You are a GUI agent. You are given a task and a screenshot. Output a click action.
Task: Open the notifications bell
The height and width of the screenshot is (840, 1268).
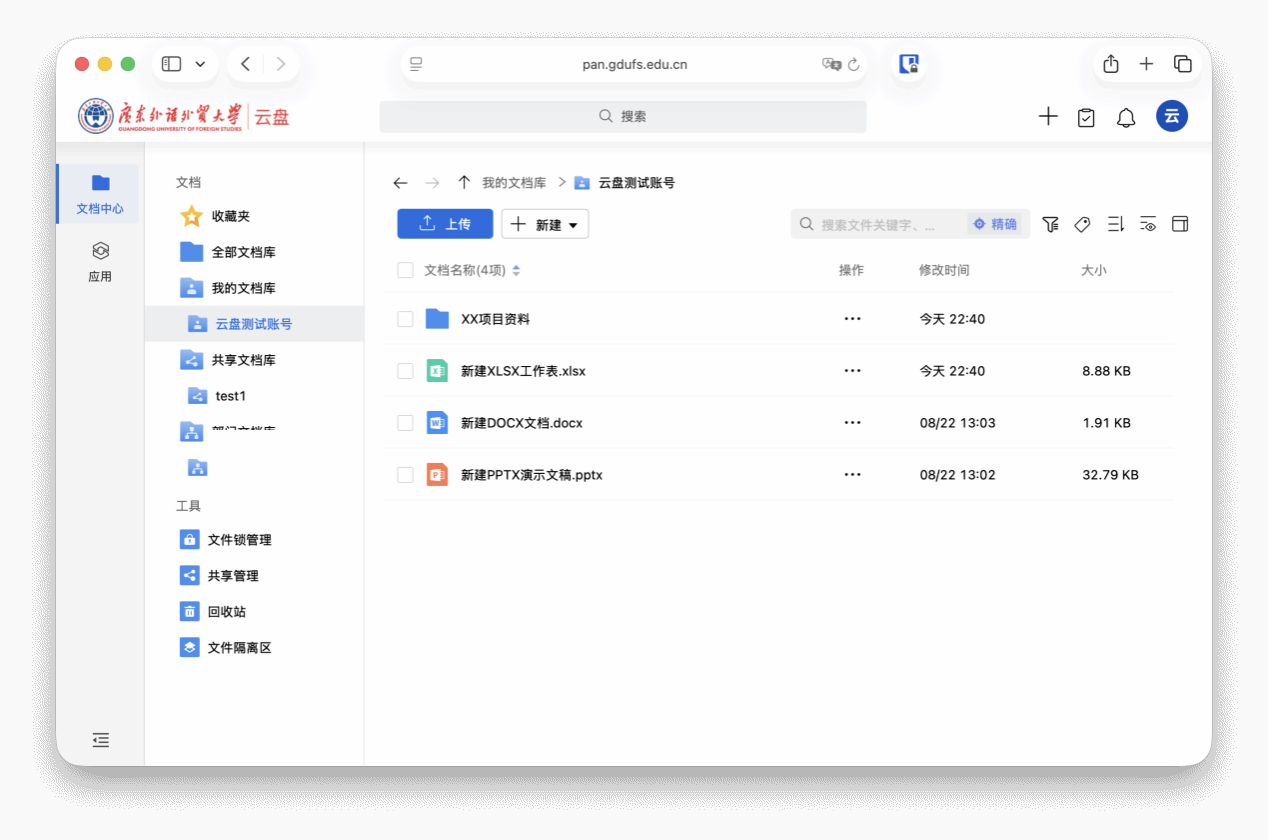click(x=1126, y=117)
